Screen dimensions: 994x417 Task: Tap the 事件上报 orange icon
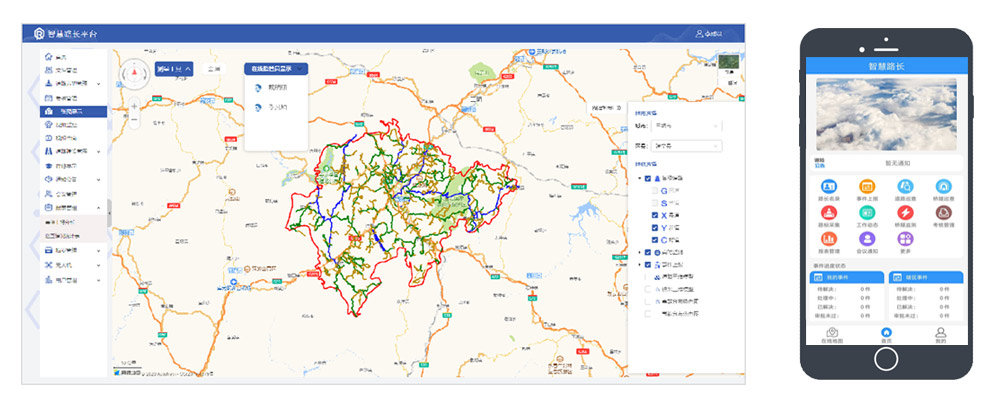[866, 187]
